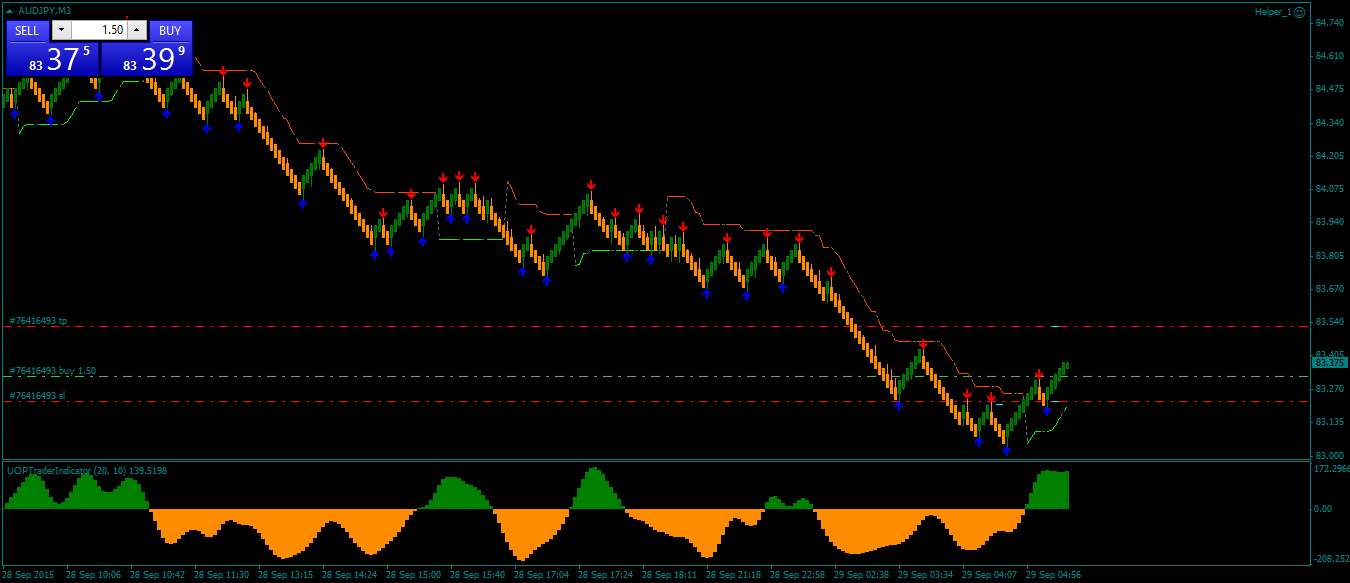Click the 28 Sep 17:24 time label
The image size is (1350, 583).
pyautogui.click(x=605, y=575)
